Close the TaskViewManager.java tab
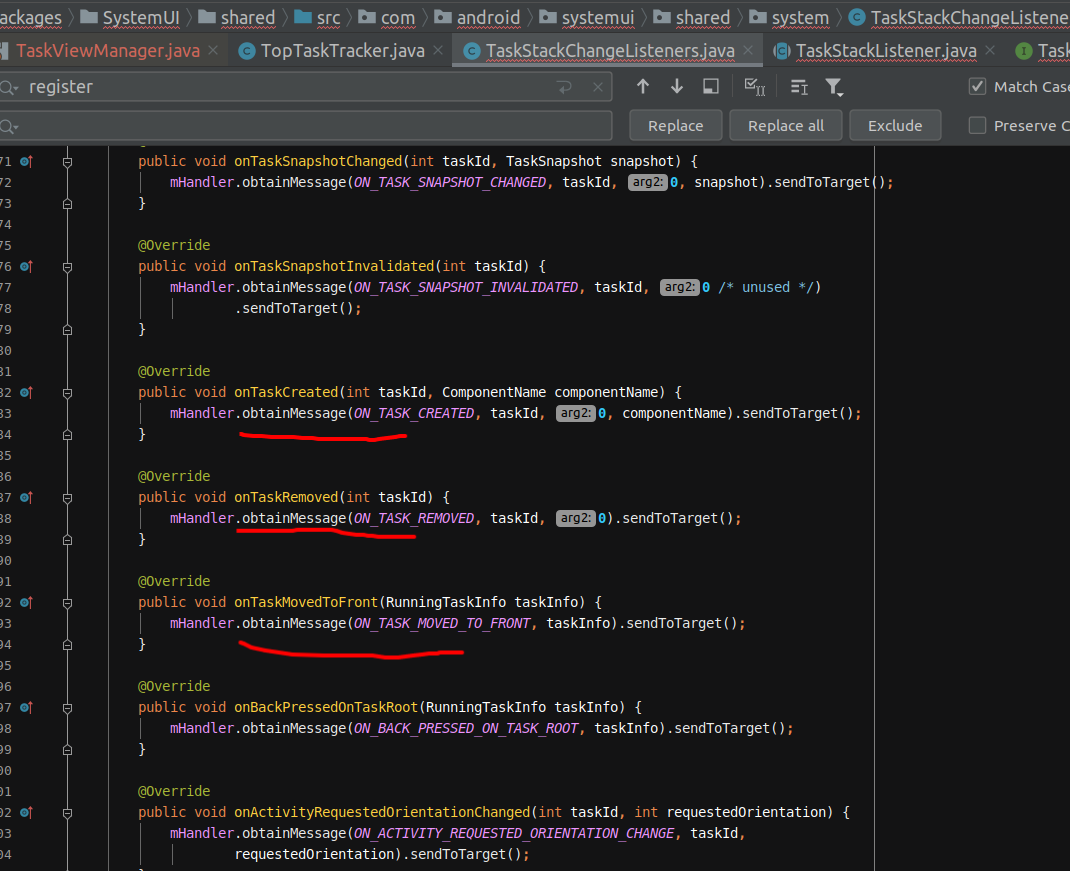 click(x=213, y=51)
